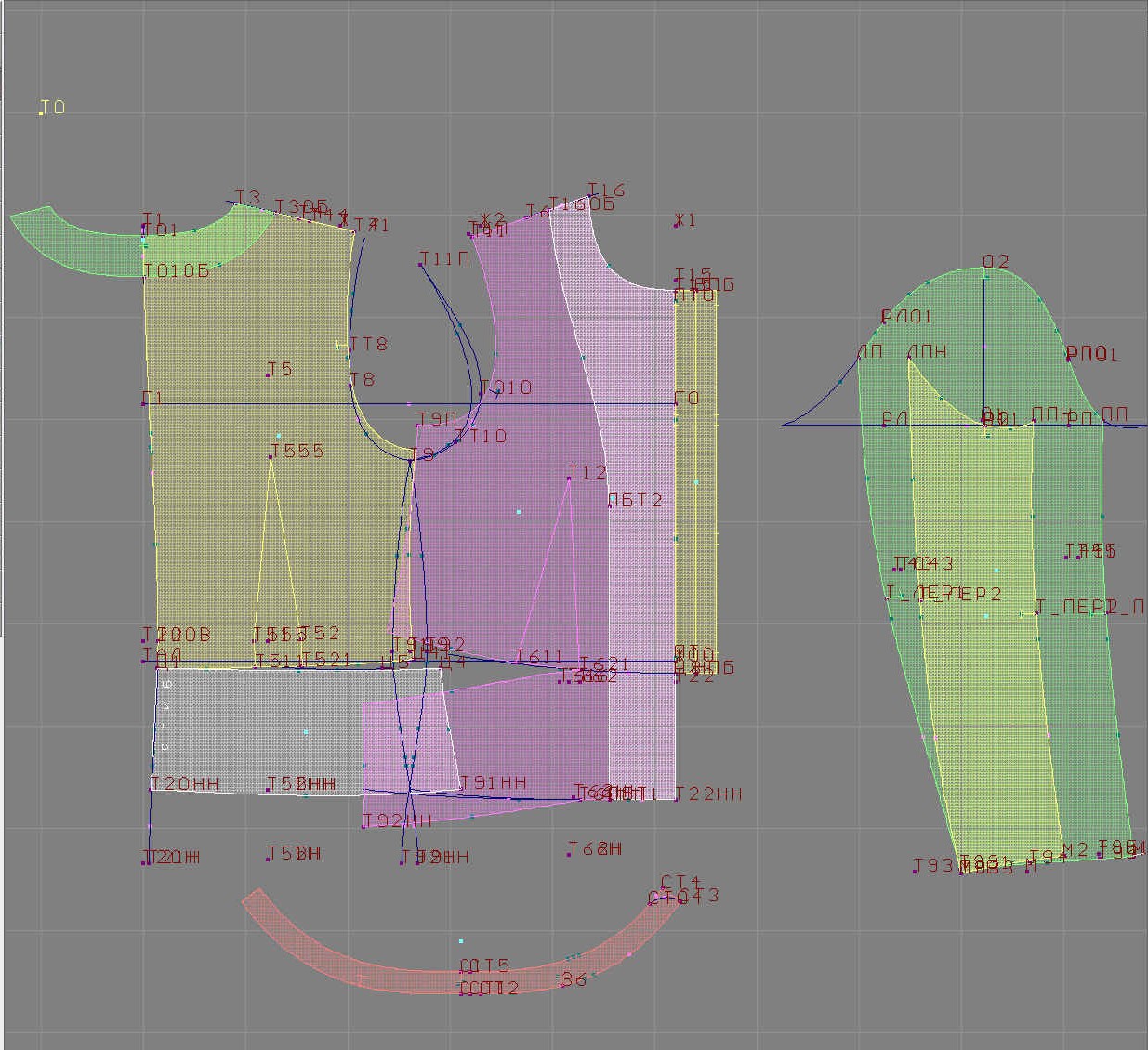This screenshot has height=1050, width=1148.
Task: Click the T555 dart apex point
Action: [x=271, y=456]
